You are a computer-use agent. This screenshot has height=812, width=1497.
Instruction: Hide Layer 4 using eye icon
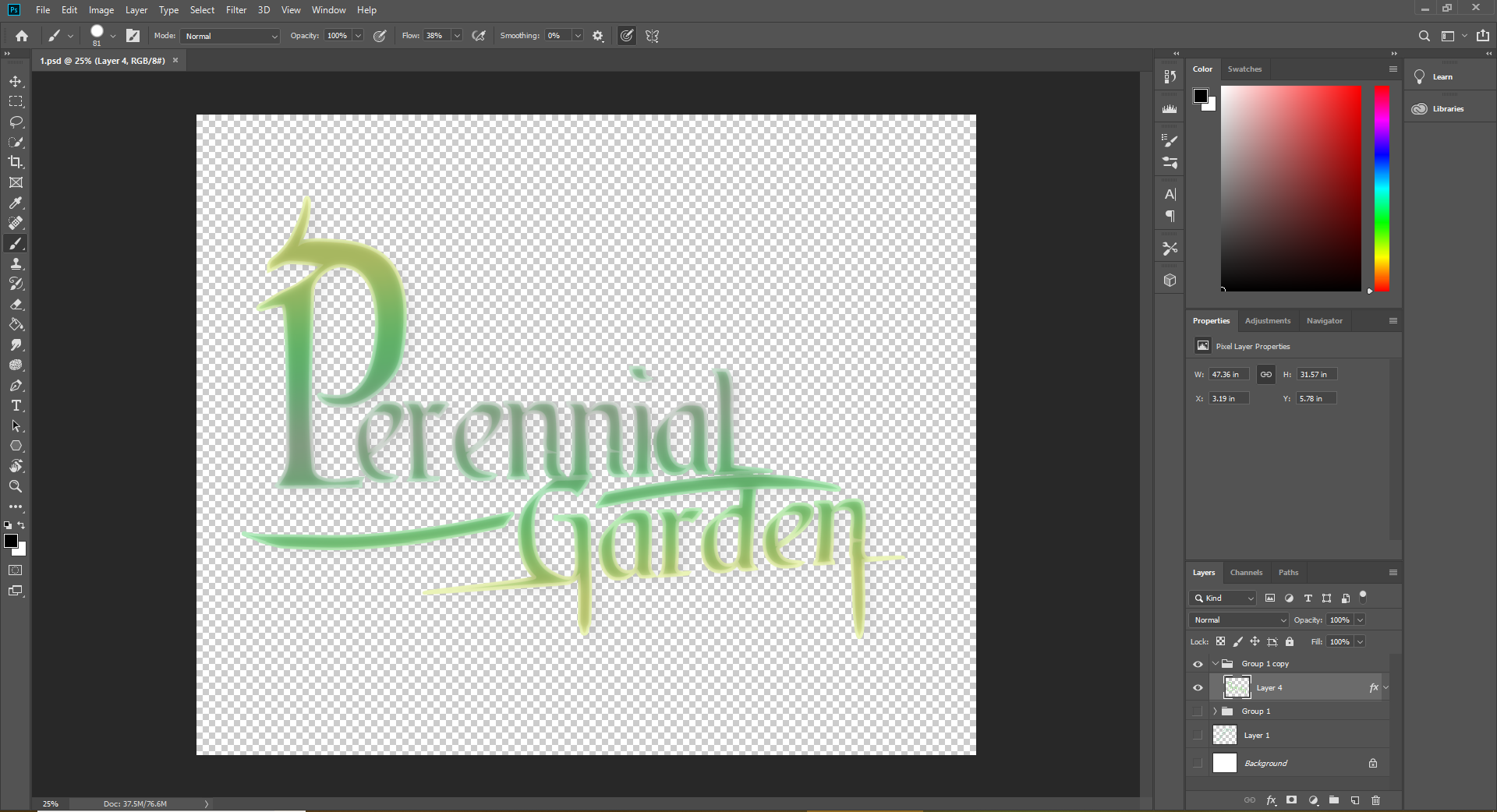point(1198,688)
